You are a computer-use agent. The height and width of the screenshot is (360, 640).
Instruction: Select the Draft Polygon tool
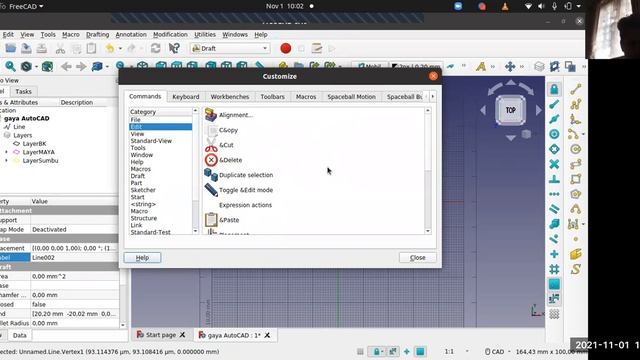(x=576, y=194)
